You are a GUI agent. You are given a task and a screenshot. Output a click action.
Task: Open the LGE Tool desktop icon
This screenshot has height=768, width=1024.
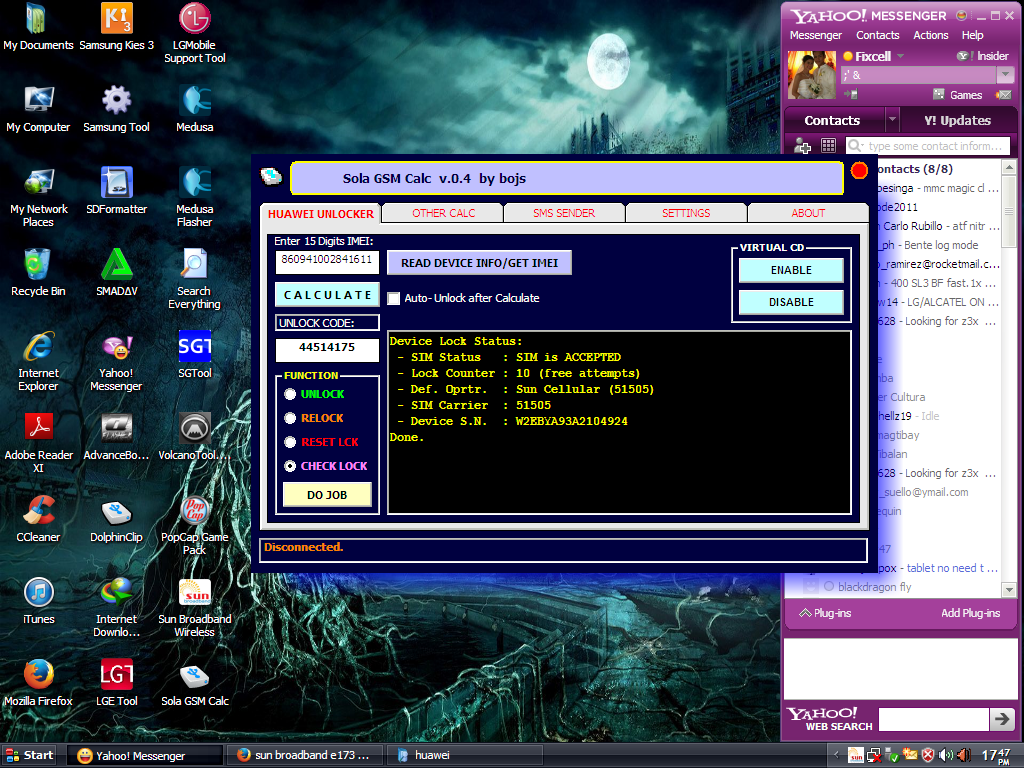coord(117,676)
